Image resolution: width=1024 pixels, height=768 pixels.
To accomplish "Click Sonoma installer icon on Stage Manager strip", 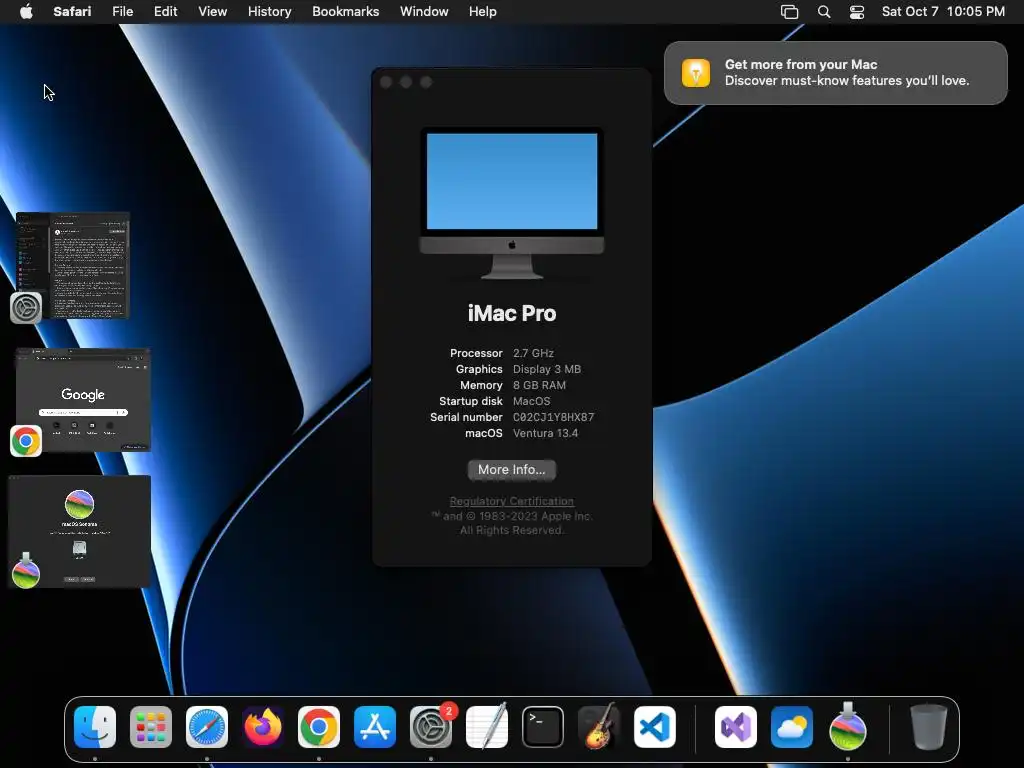I will (x=26, y=571).
